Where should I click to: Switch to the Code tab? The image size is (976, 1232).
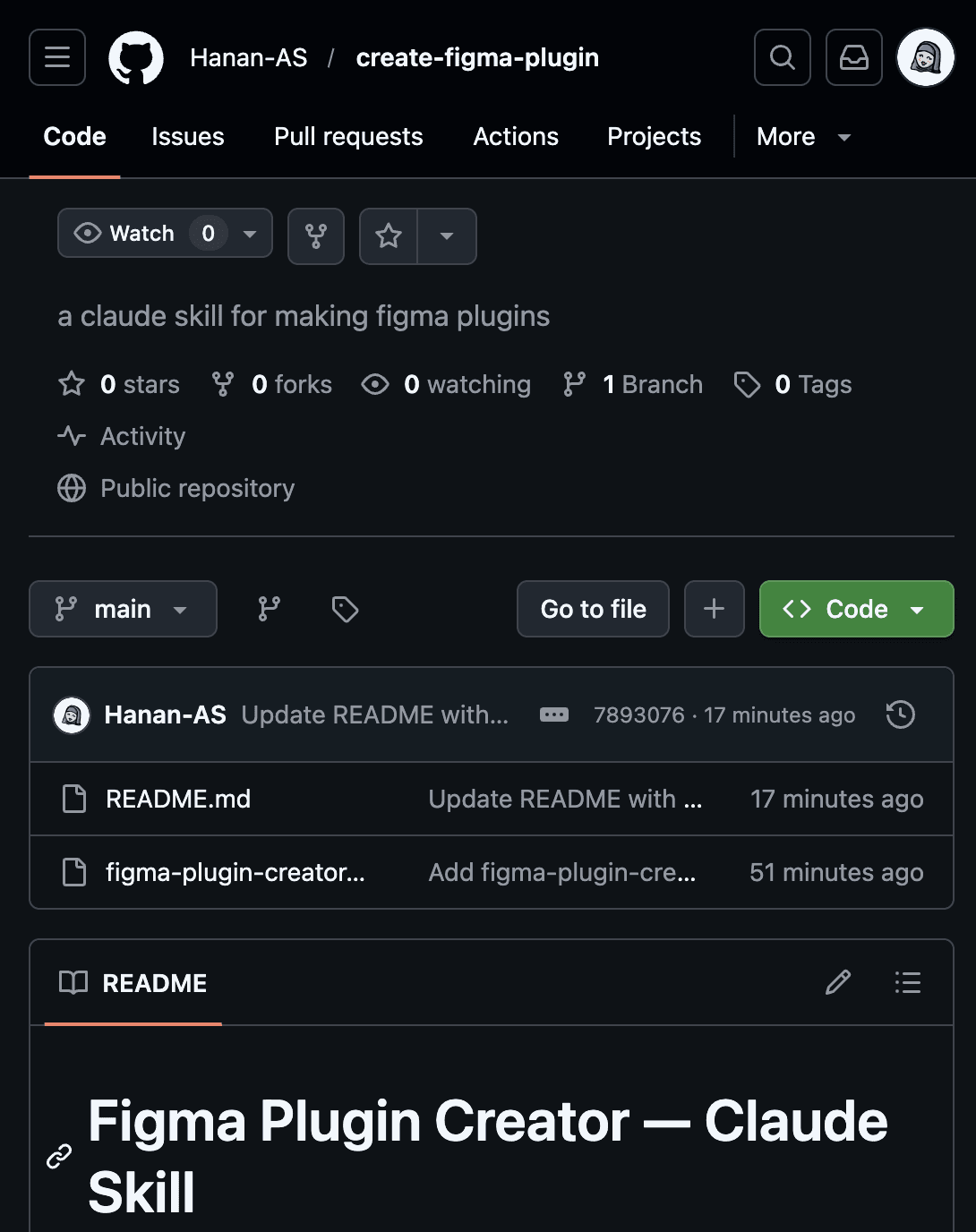[75, 137]
